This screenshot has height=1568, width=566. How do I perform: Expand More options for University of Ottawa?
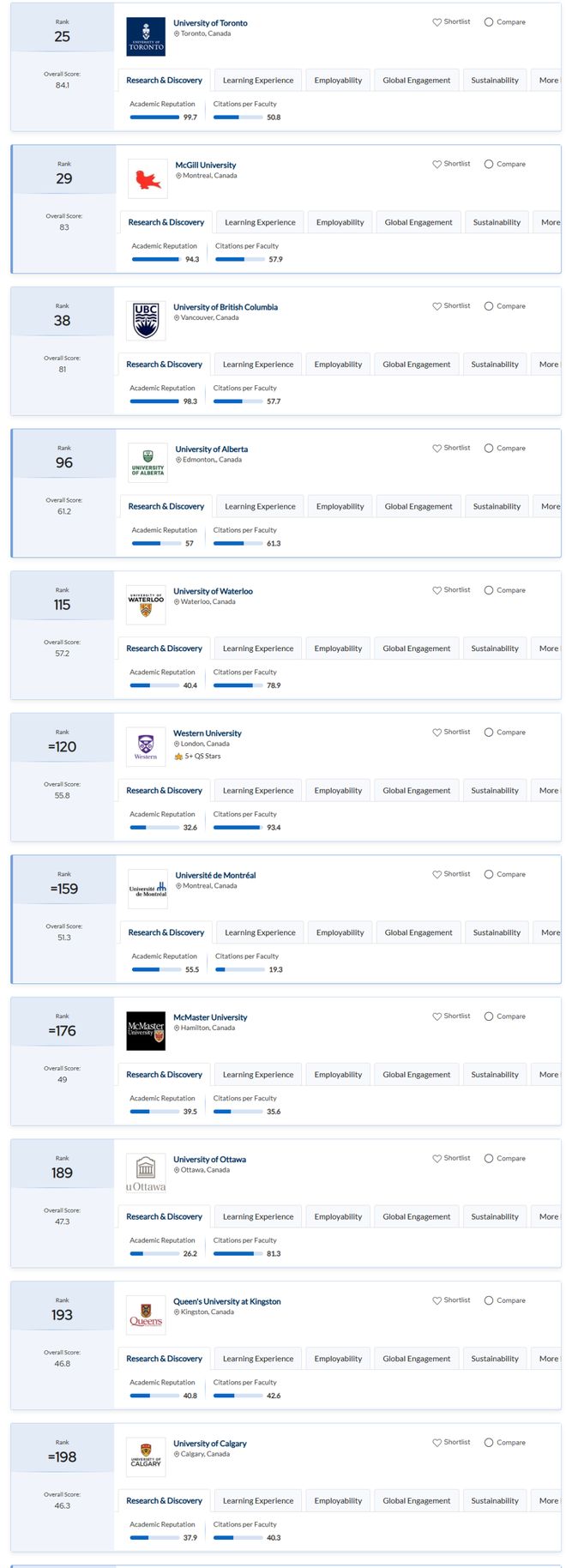(x=549, y=1216)
